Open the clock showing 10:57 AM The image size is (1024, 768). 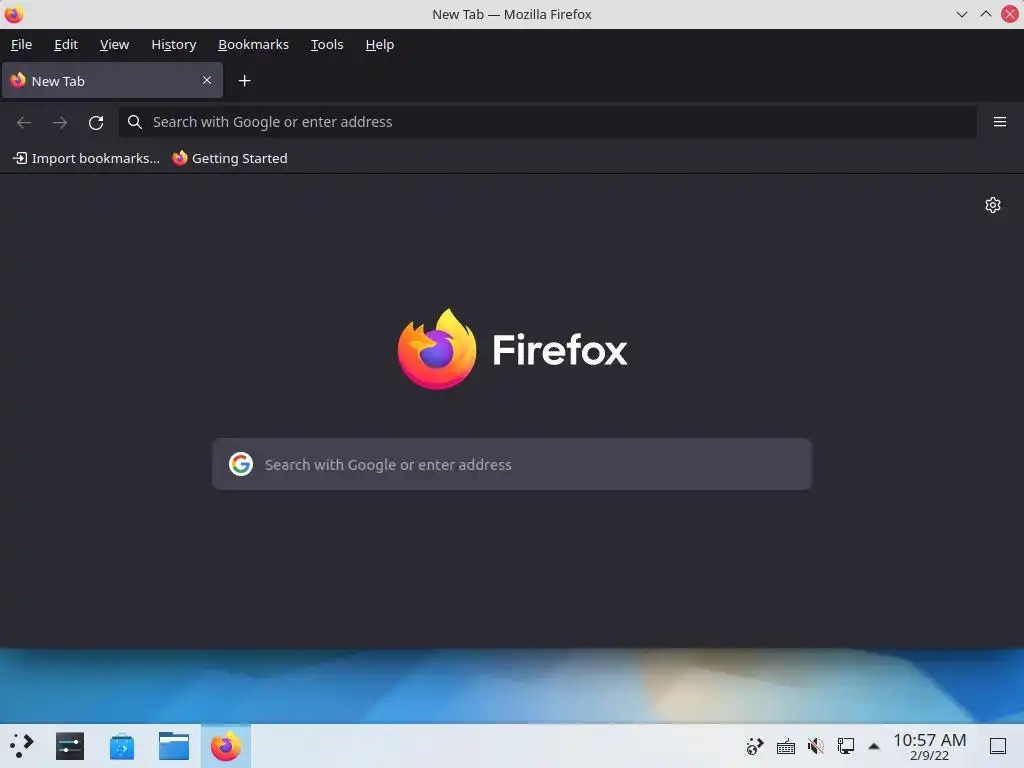coord(929,746)
